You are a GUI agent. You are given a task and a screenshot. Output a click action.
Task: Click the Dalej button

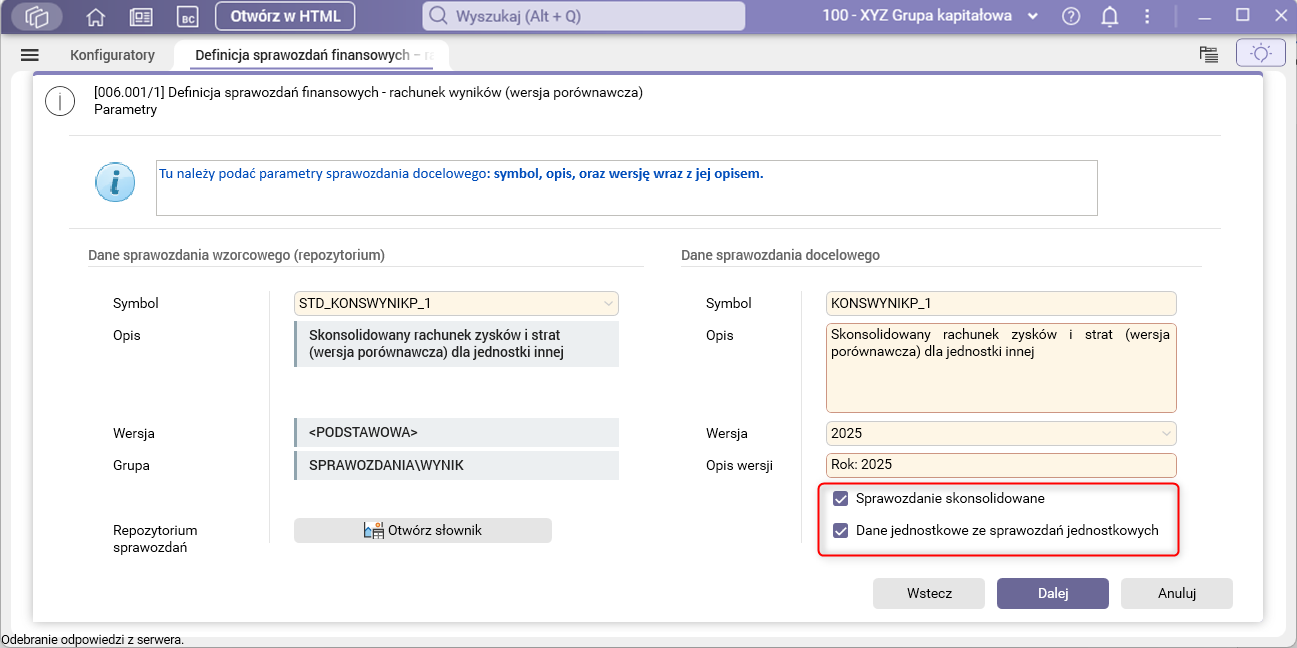click(x=1052, y=593)
